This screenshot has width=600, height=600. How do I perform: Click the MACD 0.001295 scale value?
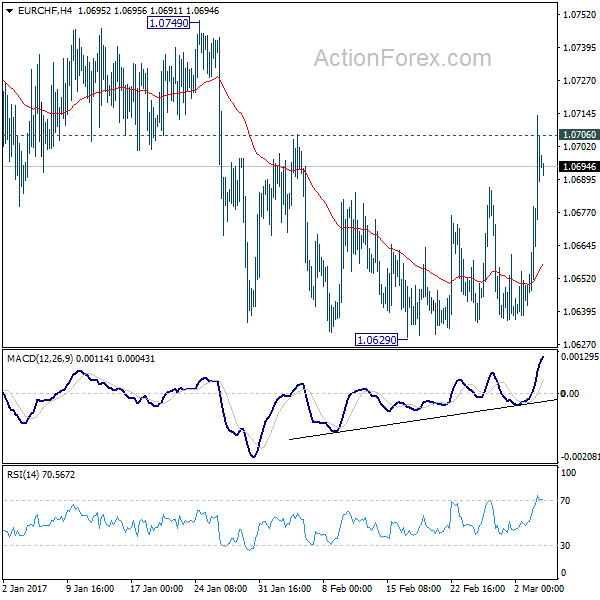(579, 357)
